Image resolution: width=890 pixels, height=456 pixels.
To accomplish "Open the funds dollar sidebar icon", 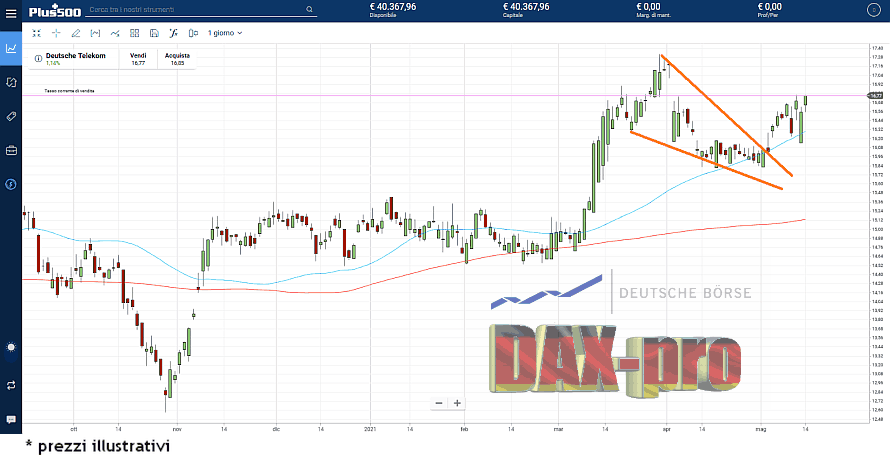I will (11, 184).
